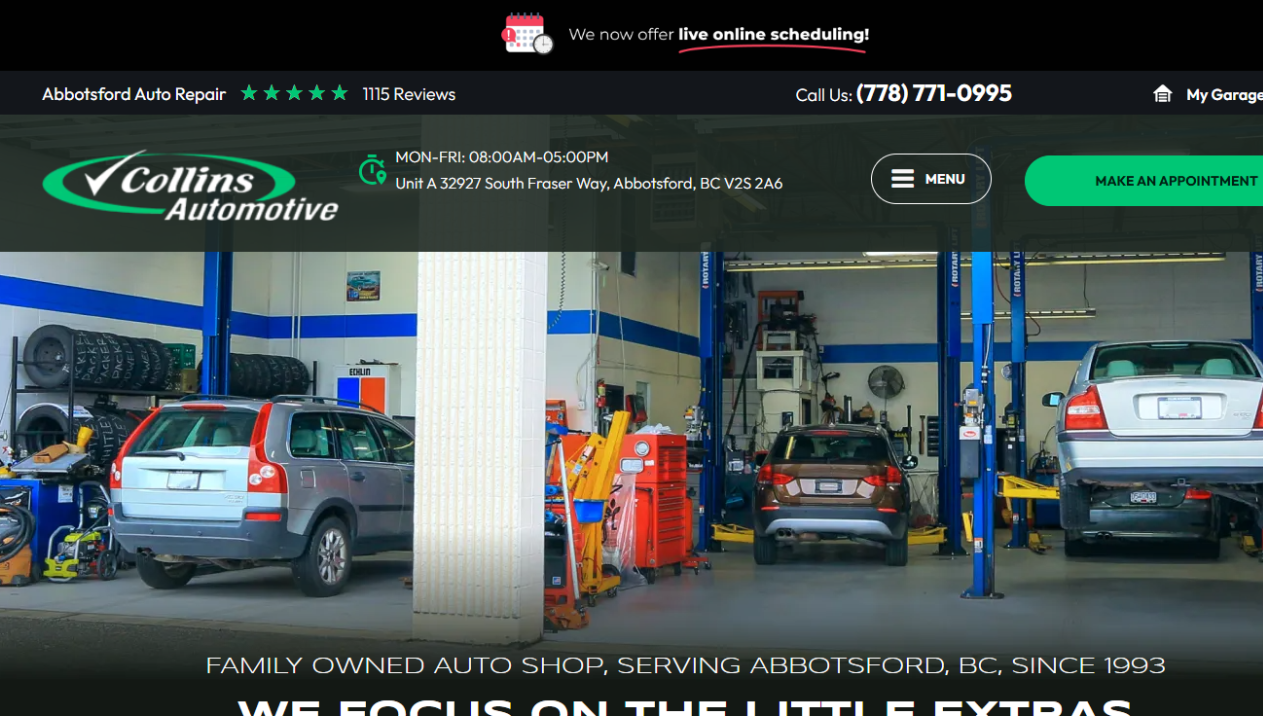Click the My Garage house icon
Screen dimensions: 1263x716
pyautogui.click(x=1162, y=94)
